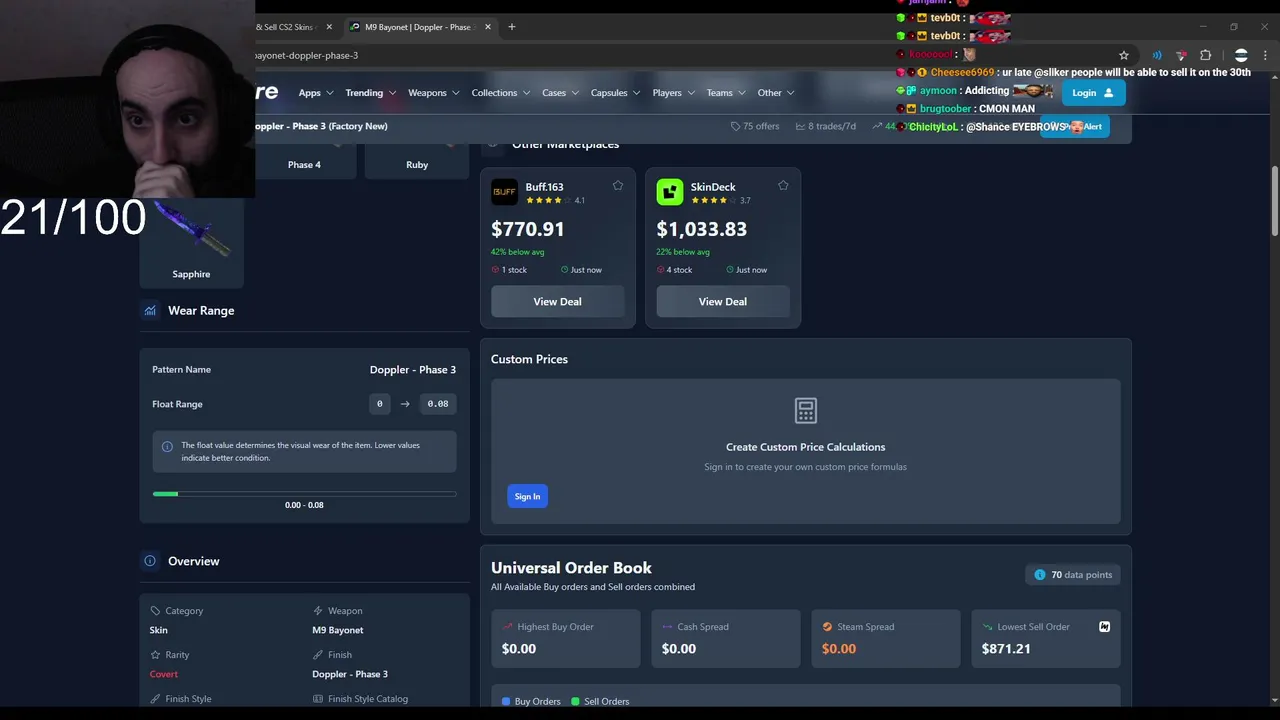The width and height of the screenshot is (1280, 720).
Task: Click the 70 data points badge
Action: [1073, 575]
